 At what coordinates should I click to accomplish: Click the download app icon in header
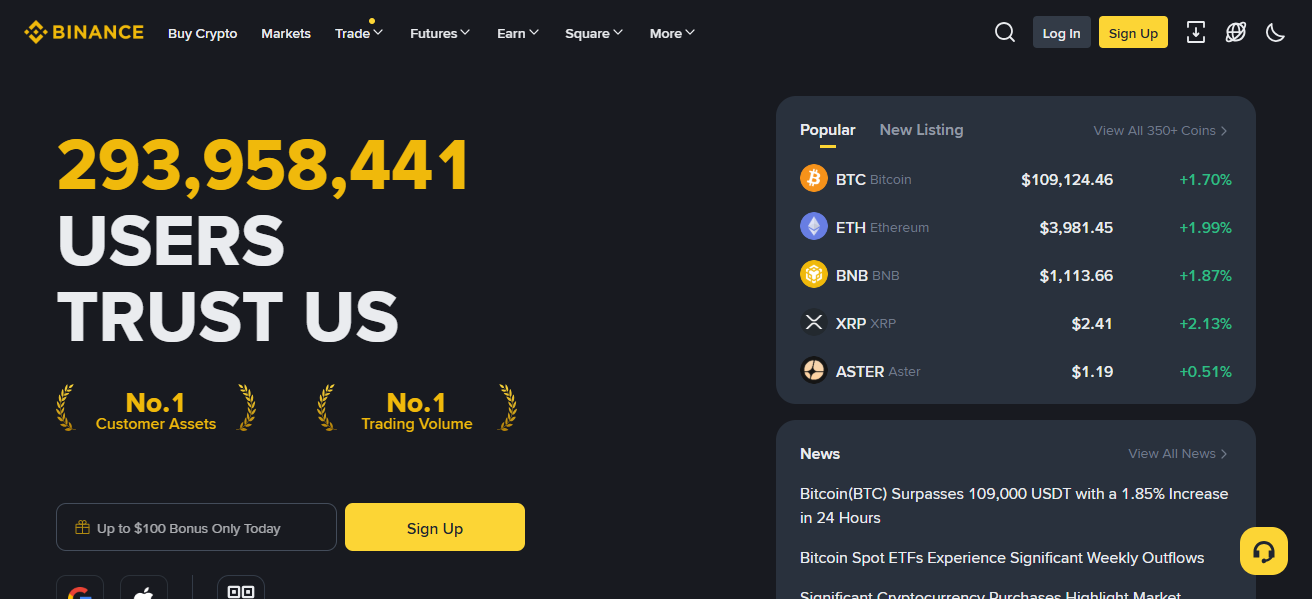click(x=1196, y=32)
